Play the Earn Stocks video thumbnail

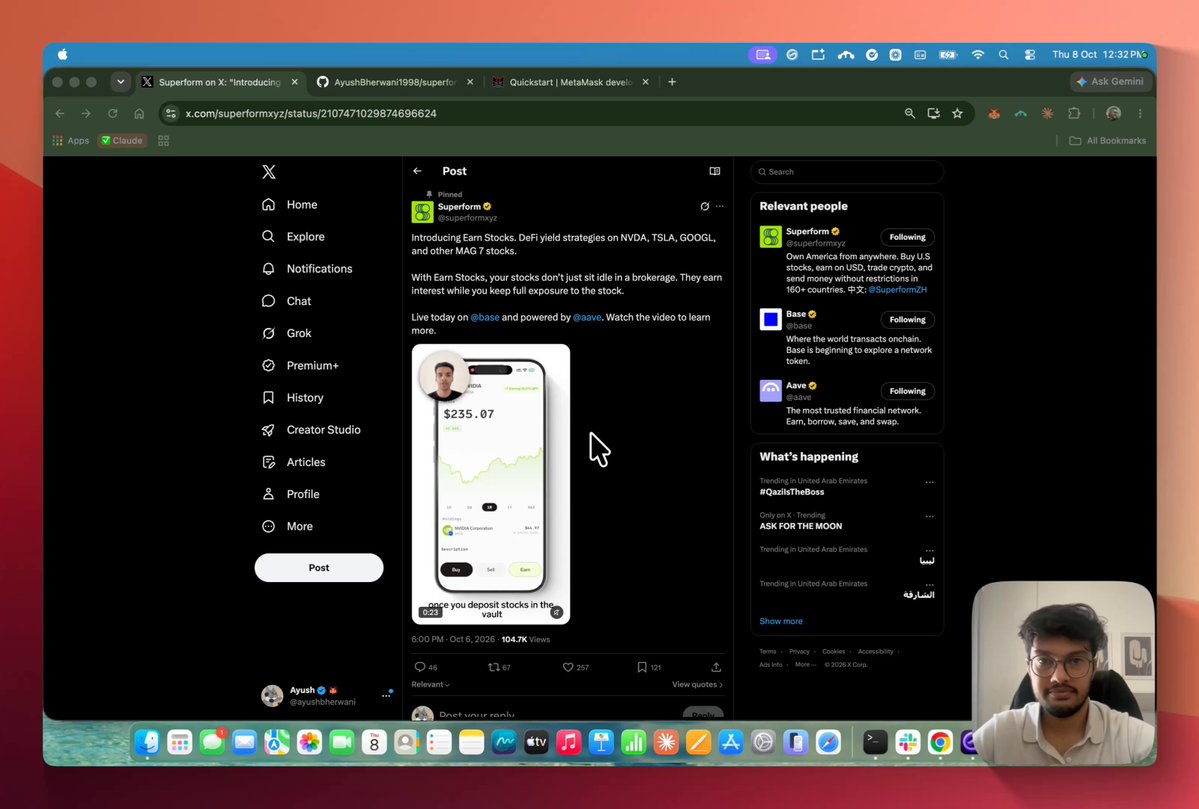pos(491,484)
